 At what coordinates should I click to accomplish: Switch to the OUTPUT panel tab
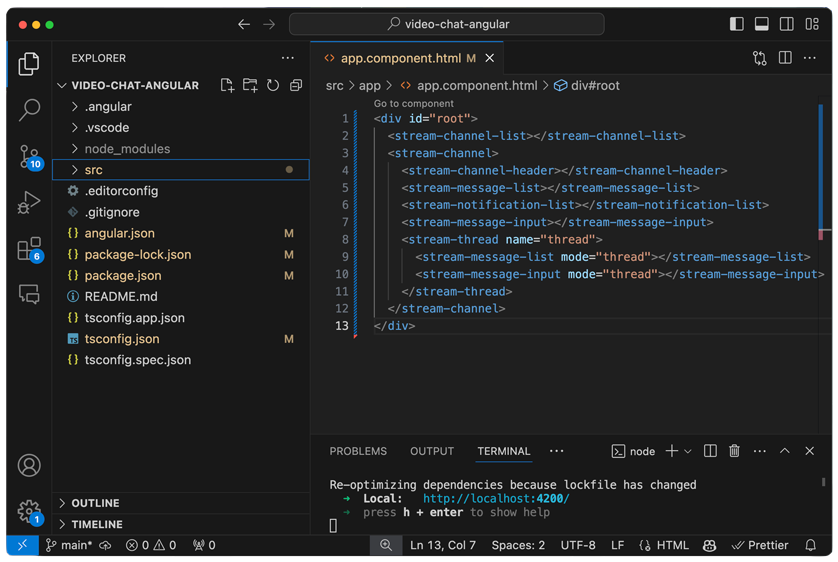[x=432, y=451]
